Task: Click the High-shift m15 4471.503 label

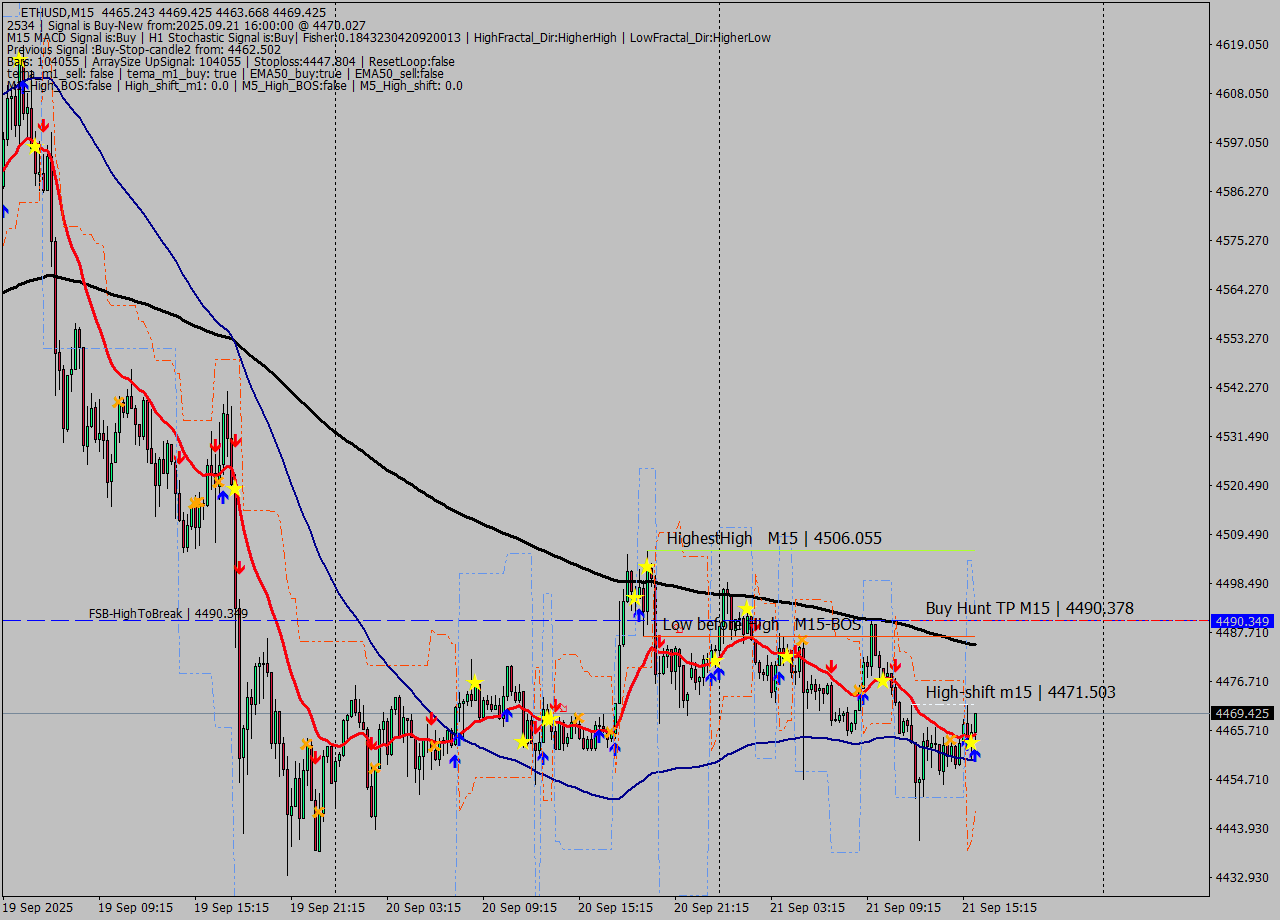Action: 1020,692
